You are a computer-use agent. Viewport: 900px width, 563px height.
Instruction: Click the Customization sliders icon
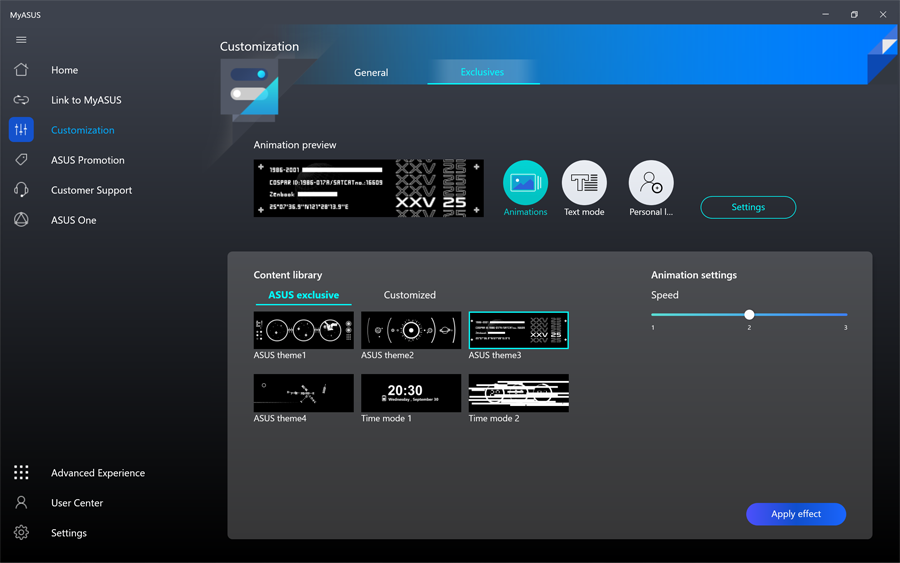click(21, 130)
